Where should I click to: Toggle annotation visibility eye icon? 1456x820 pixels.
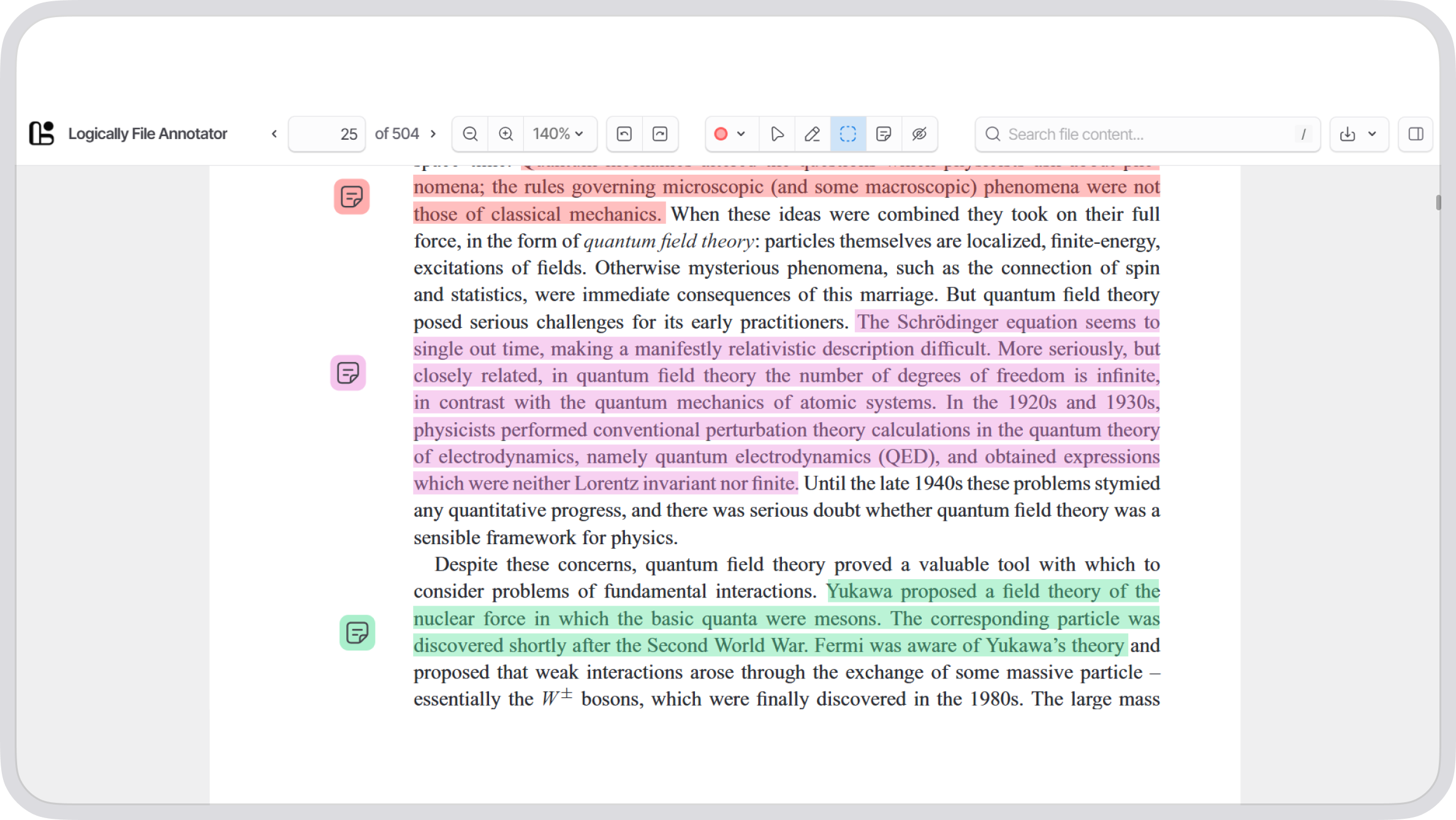[x=919, y=134]
